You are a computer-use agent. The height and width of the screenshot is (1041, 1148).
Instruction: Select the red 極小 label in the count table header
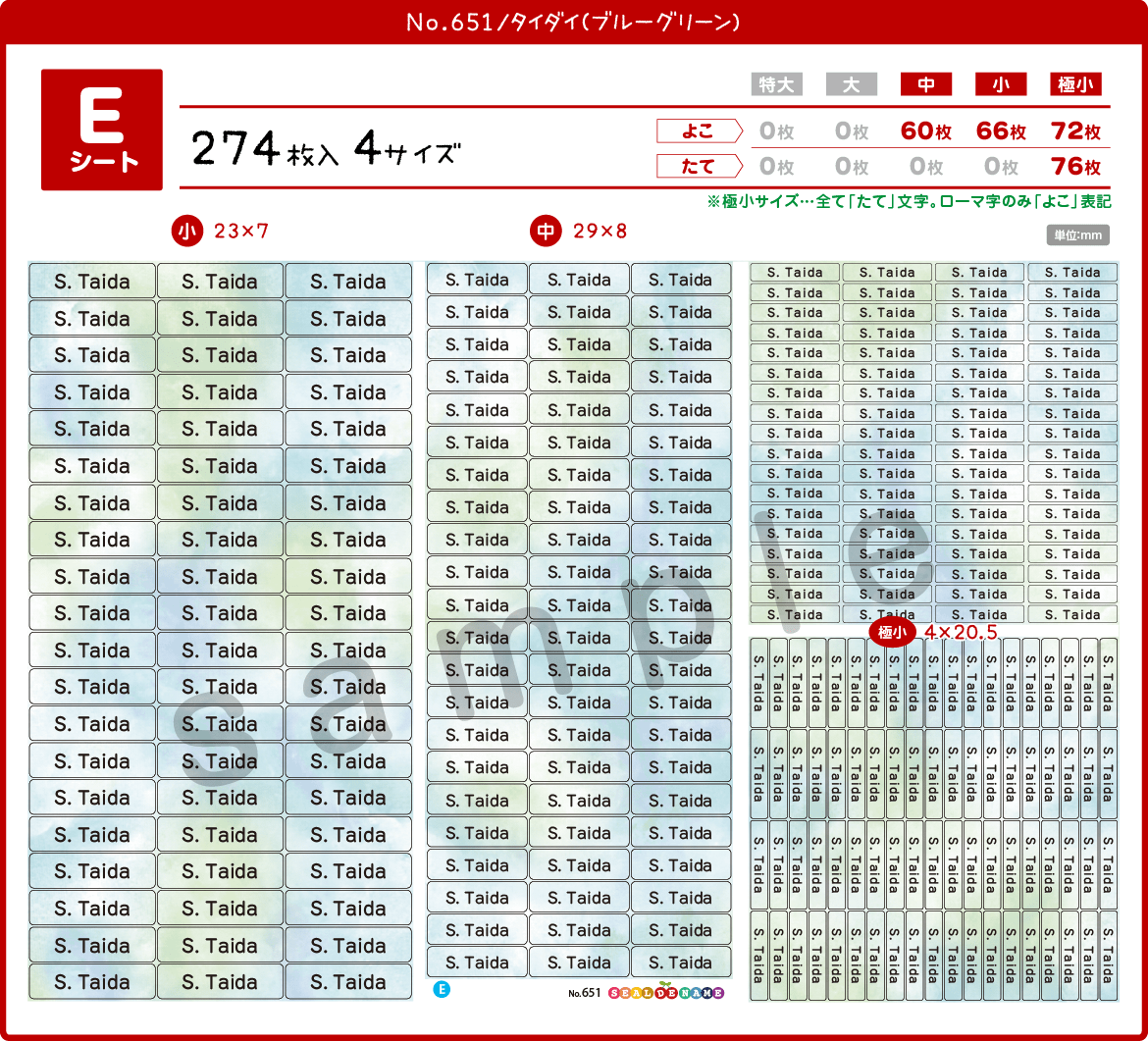tap(1075, 84)
